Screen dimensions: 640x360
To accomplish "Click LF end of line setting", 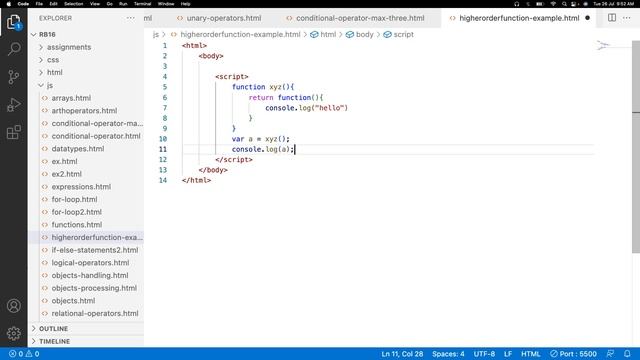I will [508, 354].
